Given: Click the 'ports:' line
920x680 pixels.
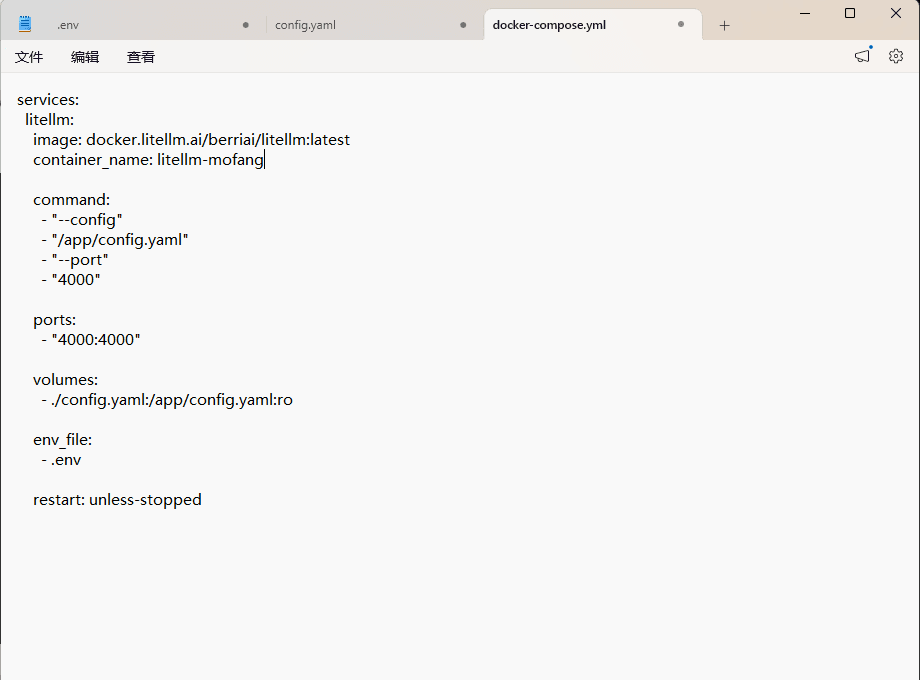Looking at the screenshot, I should (55, 320).
